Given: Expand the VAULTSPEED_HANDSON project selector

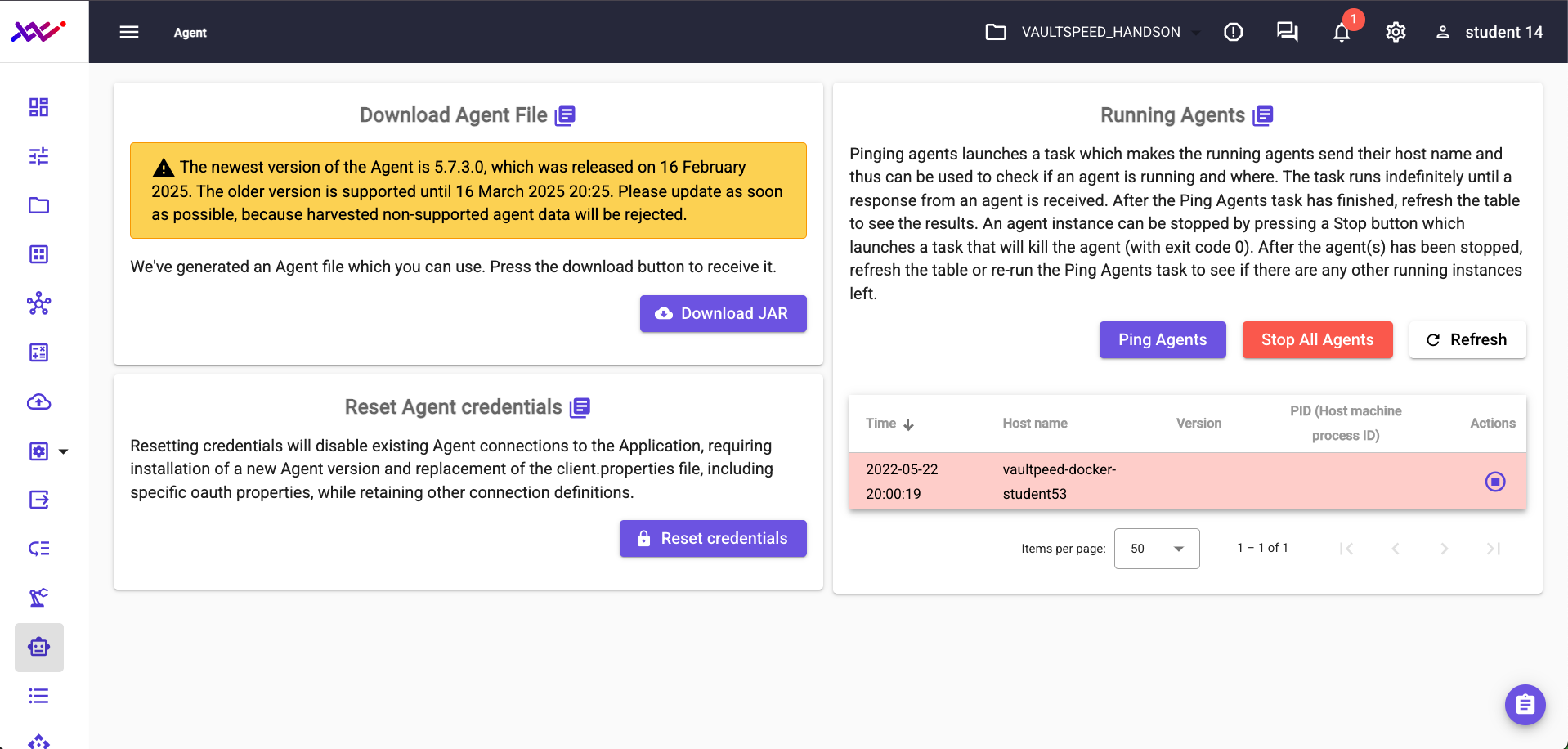Looking at the screenshot, I should [x=1092, y=32].
